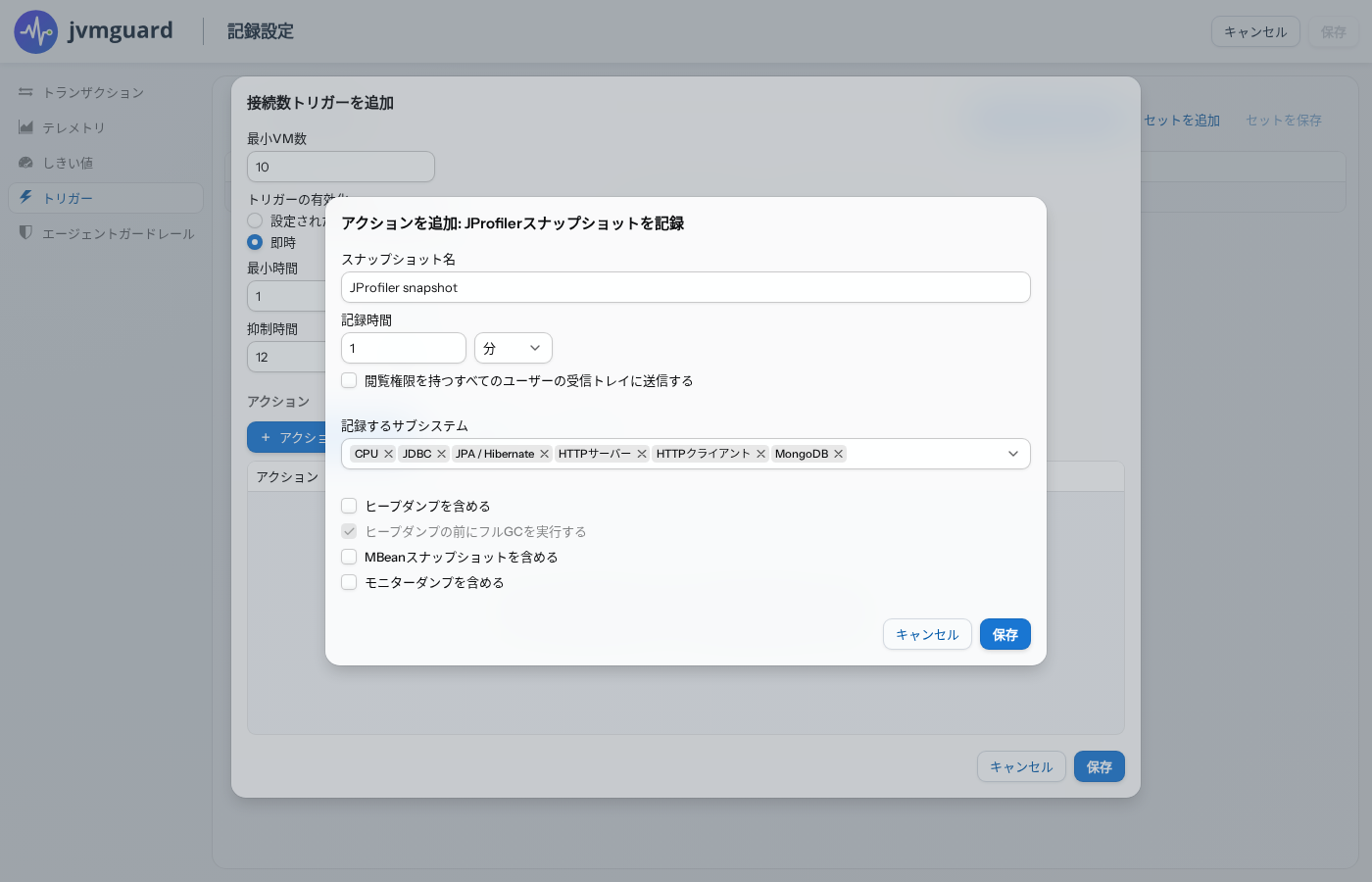Click the 記録時間 number field

(404, 348)
